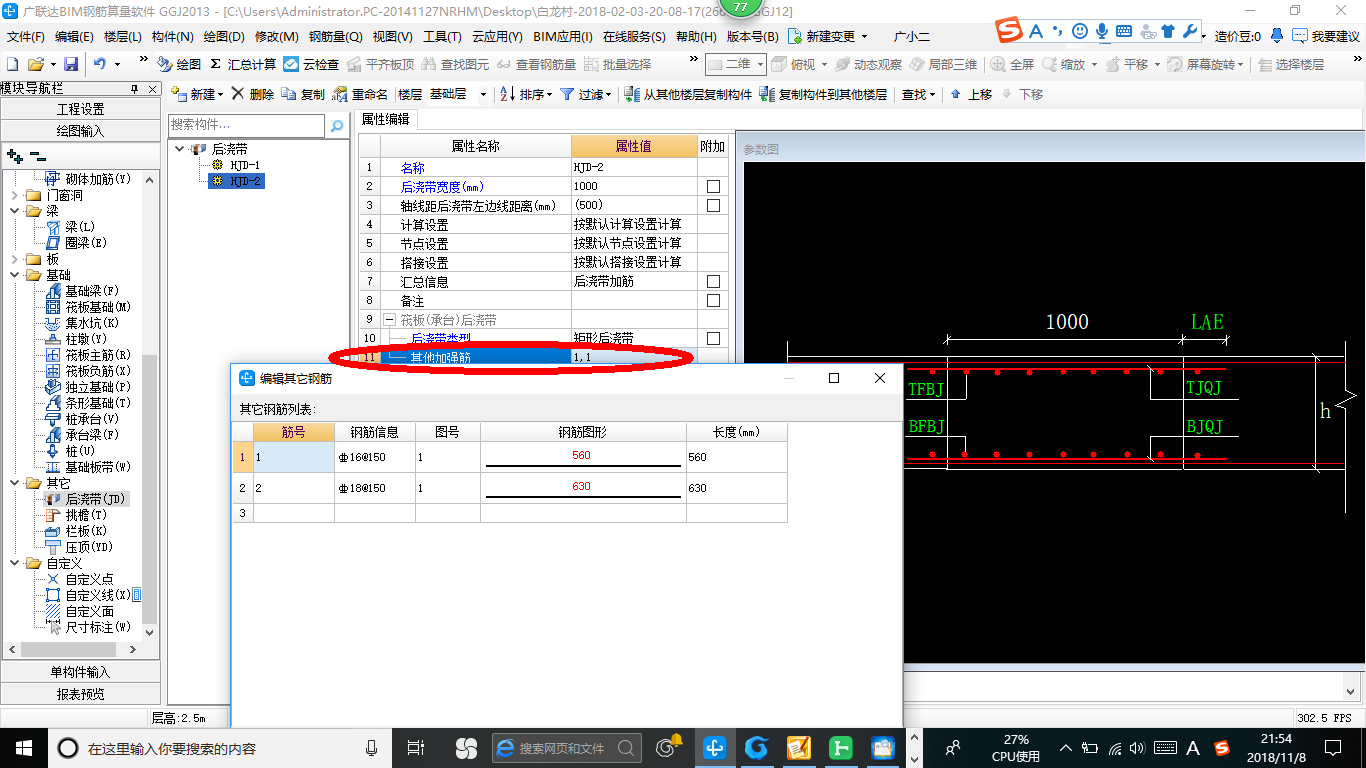Run 汇总计算 summary calculation
1366x768 pixels.
coord(243,64)
